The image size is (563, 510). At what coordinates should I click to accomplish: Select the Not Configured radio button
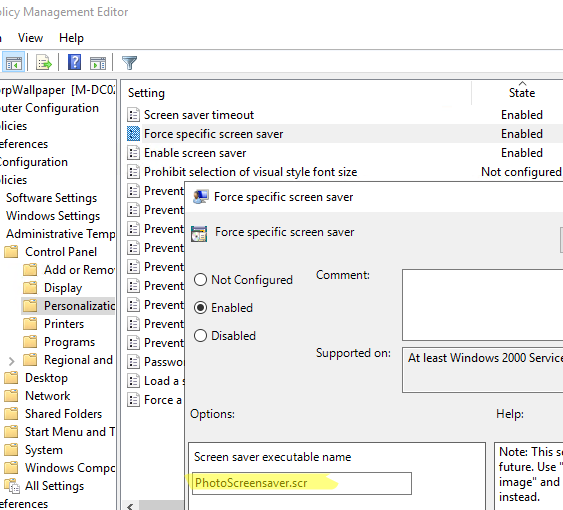200,279
